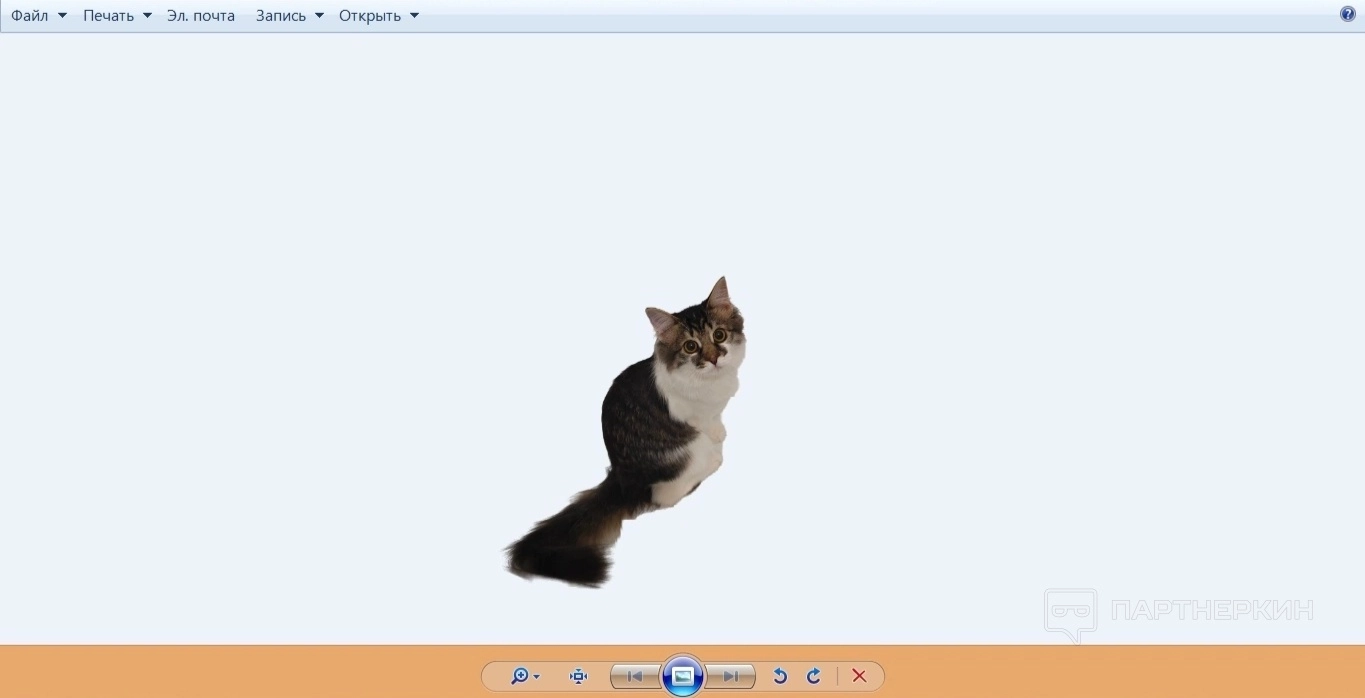
Task: Go to the next image
Action: (x=730, y=676)
